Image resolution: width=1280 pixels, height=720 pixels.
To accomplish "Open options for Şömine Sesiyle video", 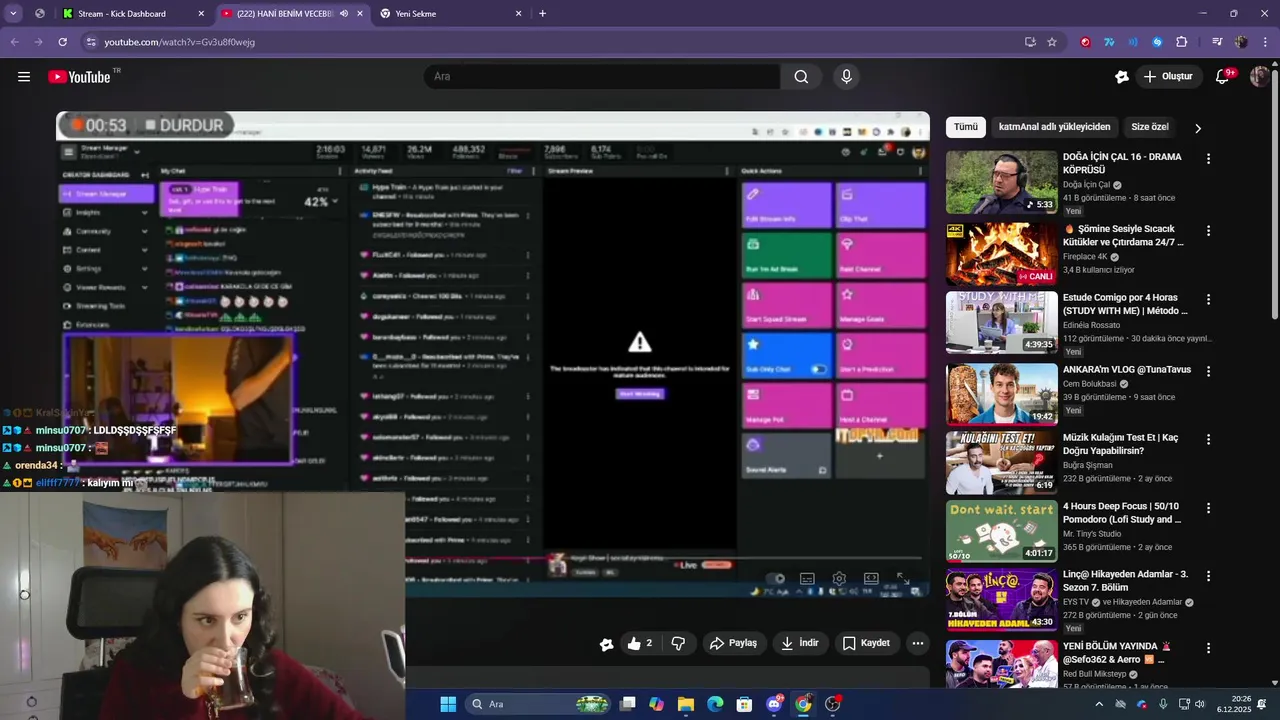I will [x=1208, y=230].
